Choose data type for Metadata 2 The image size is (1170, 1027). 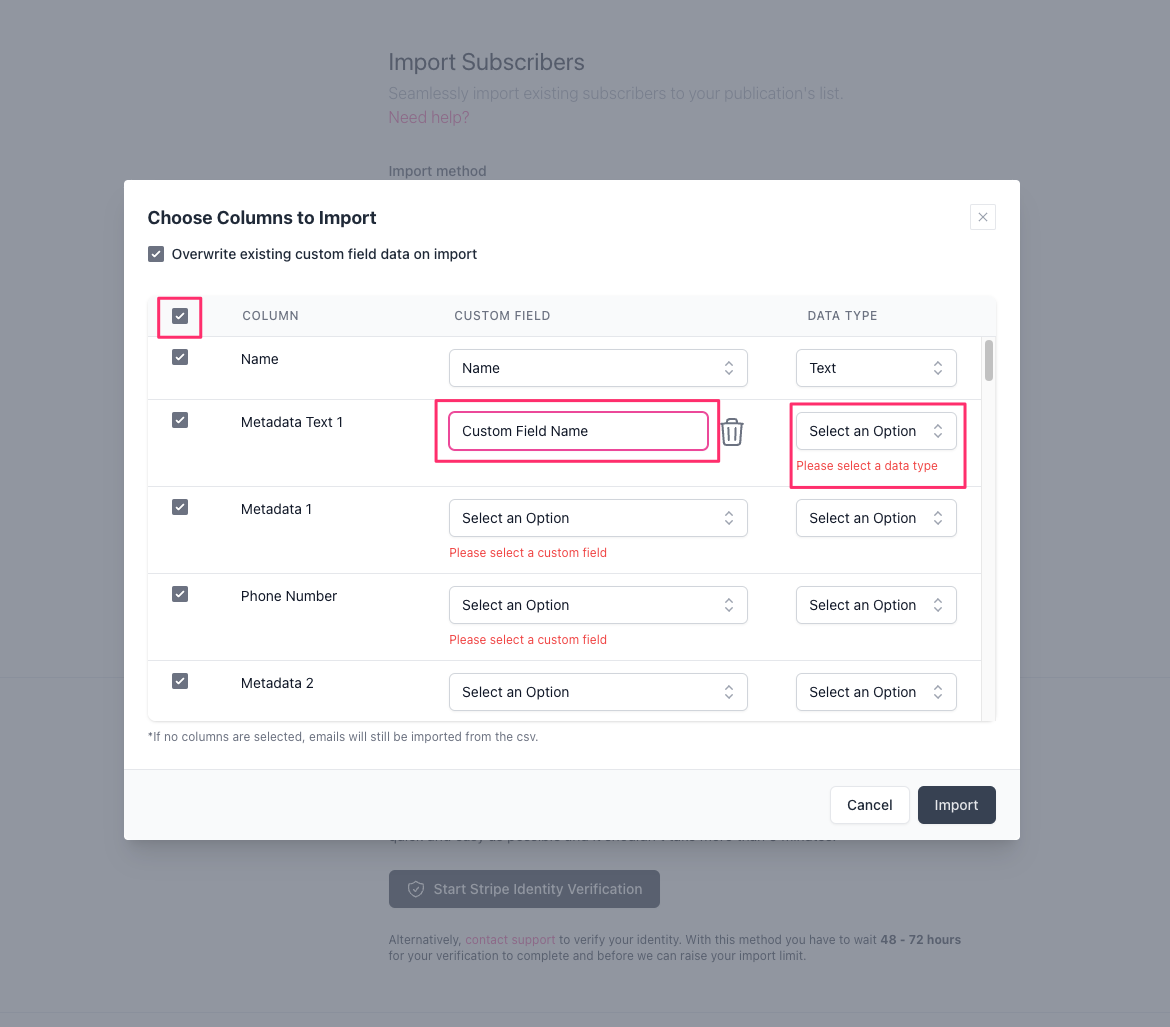click(x=875, y=692)
